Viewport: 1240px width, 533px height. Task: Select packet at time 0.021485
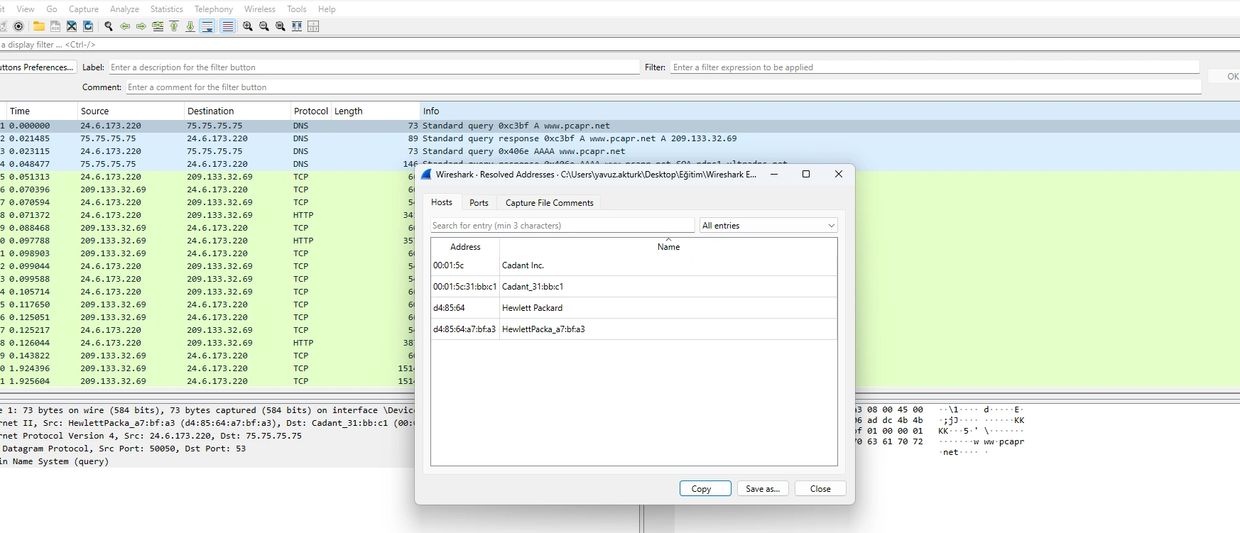[620, 138]
